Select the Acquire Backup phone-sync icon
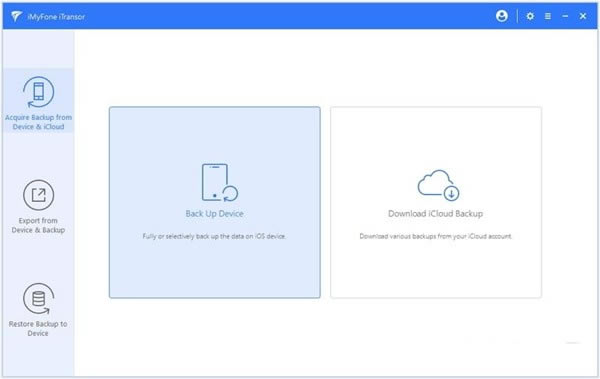The width and height of the screenshot is (600, 379). [x=38, y=92]
